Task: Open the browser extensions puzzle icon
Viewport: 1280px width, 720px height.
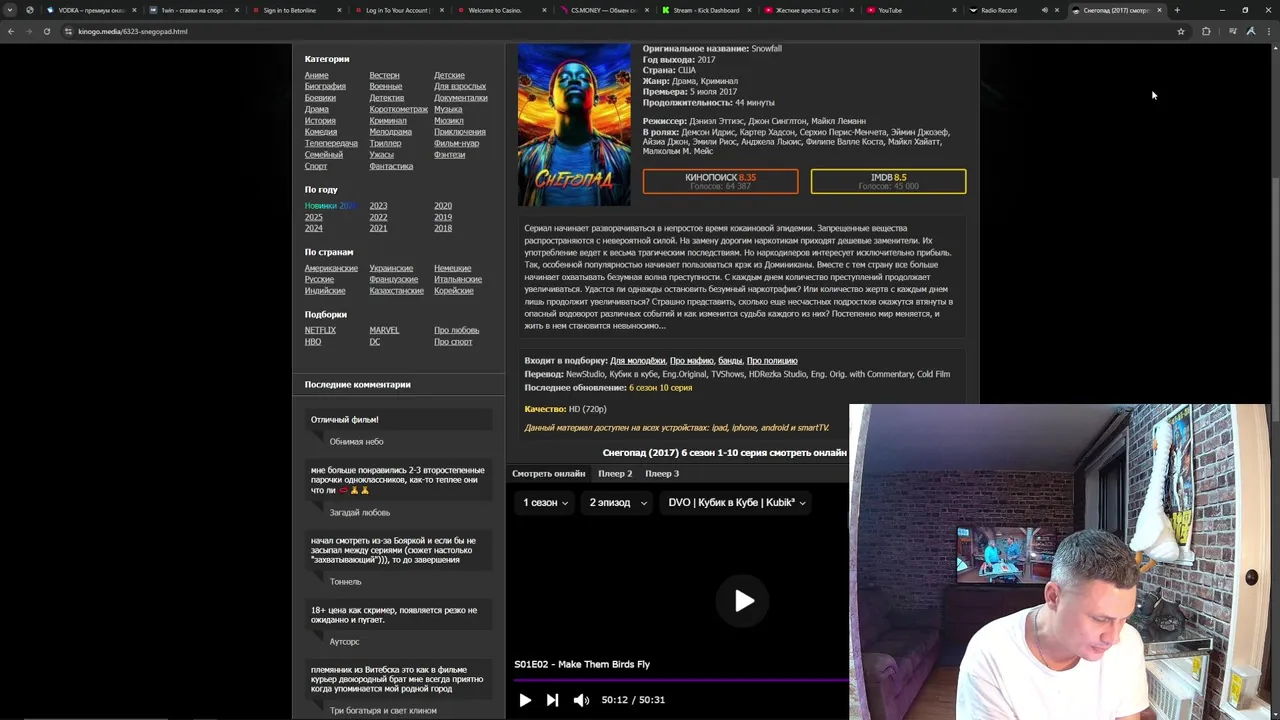Action: (1206, 31)
